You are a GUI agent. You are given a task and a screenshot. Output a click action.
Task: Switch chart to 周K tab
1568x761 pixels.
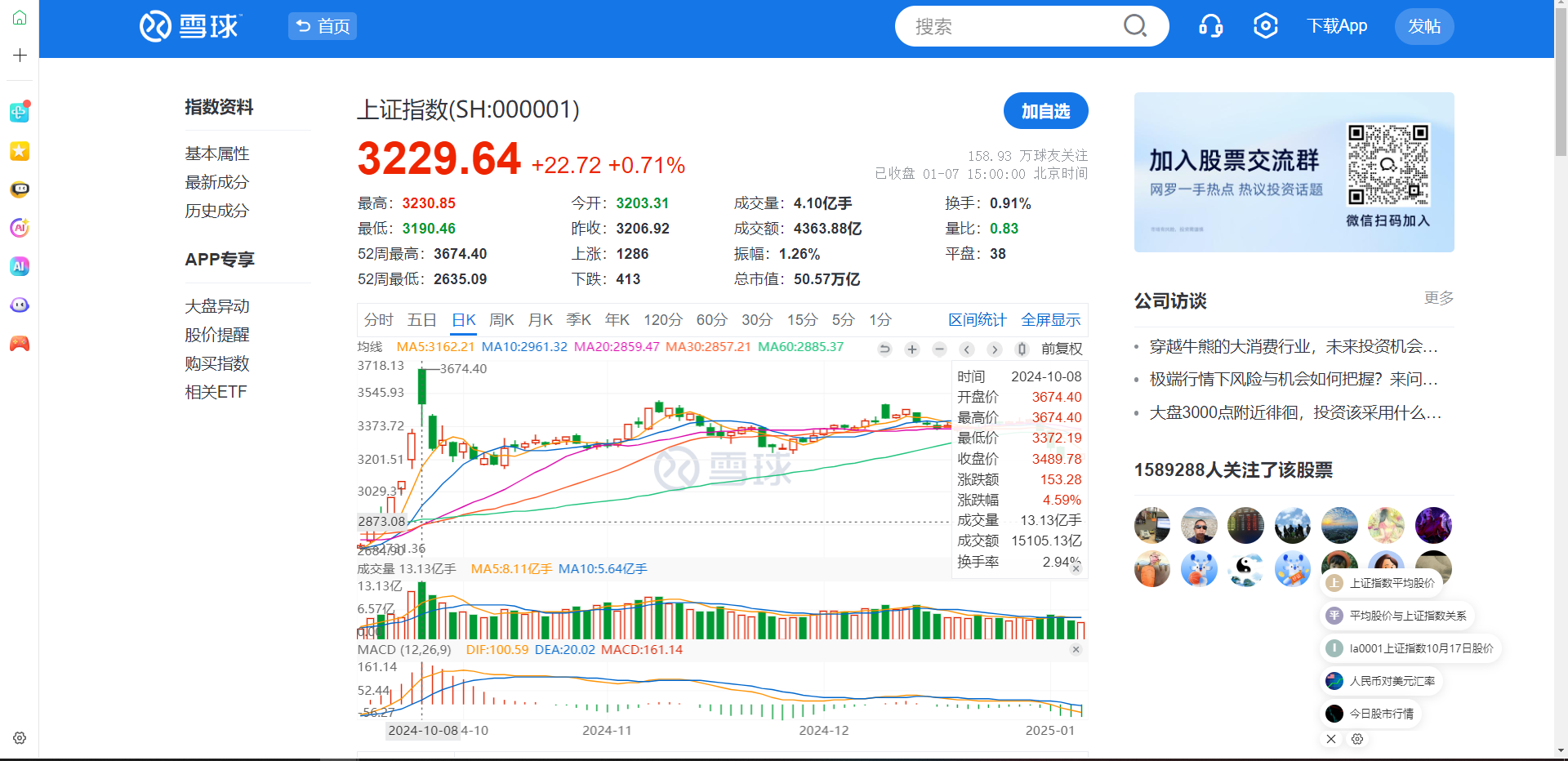pos(501,320)
